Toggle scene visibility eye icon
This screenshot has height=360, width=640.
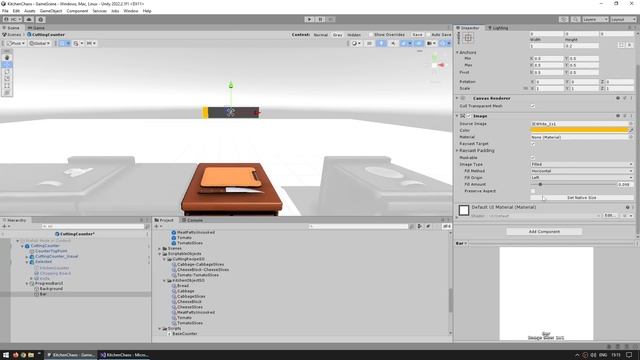(x=419, y=43)
